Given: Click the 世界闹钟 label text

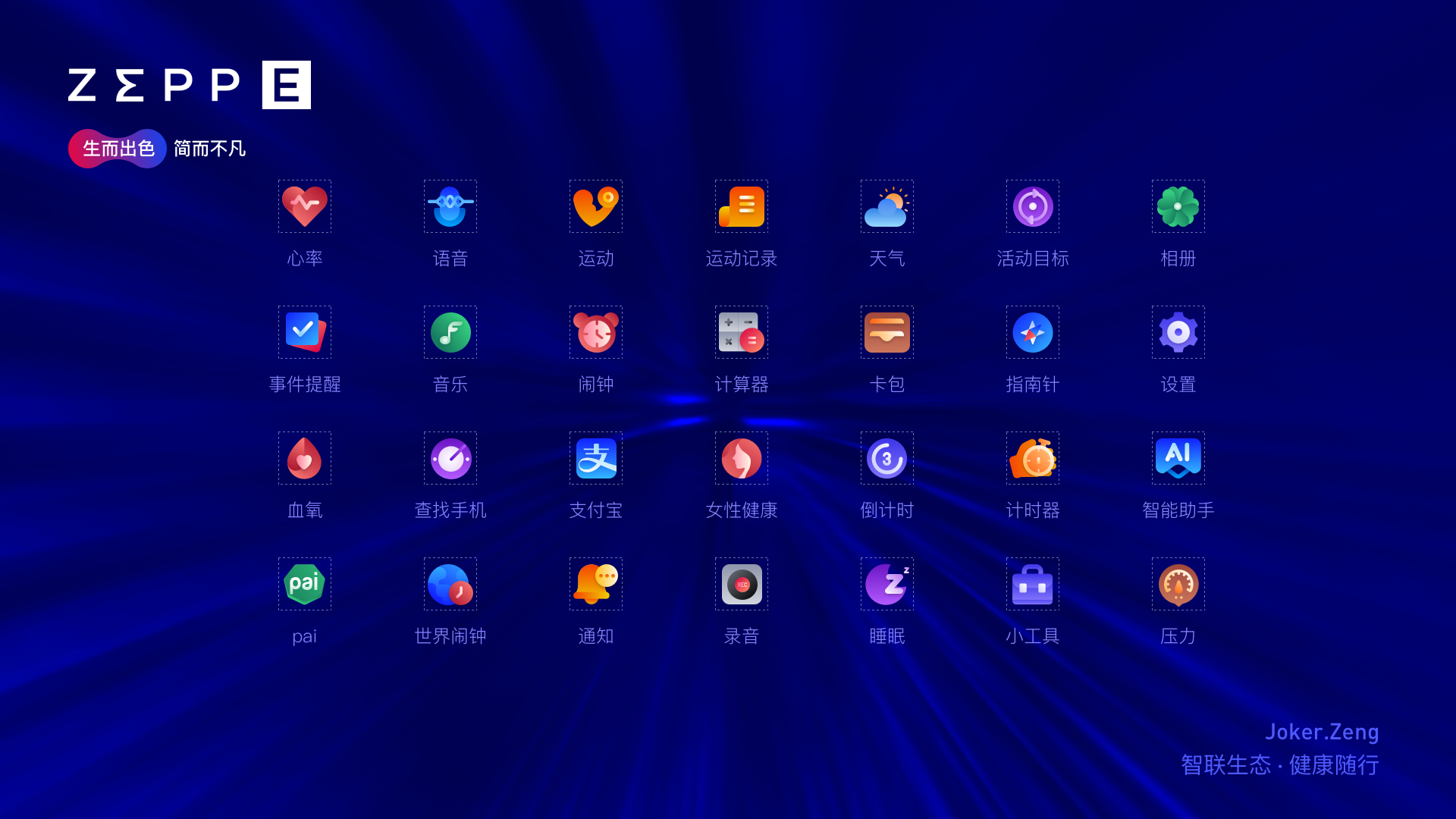Looking at the screenshot, I should pyautogui.click(x=450, y=636).
